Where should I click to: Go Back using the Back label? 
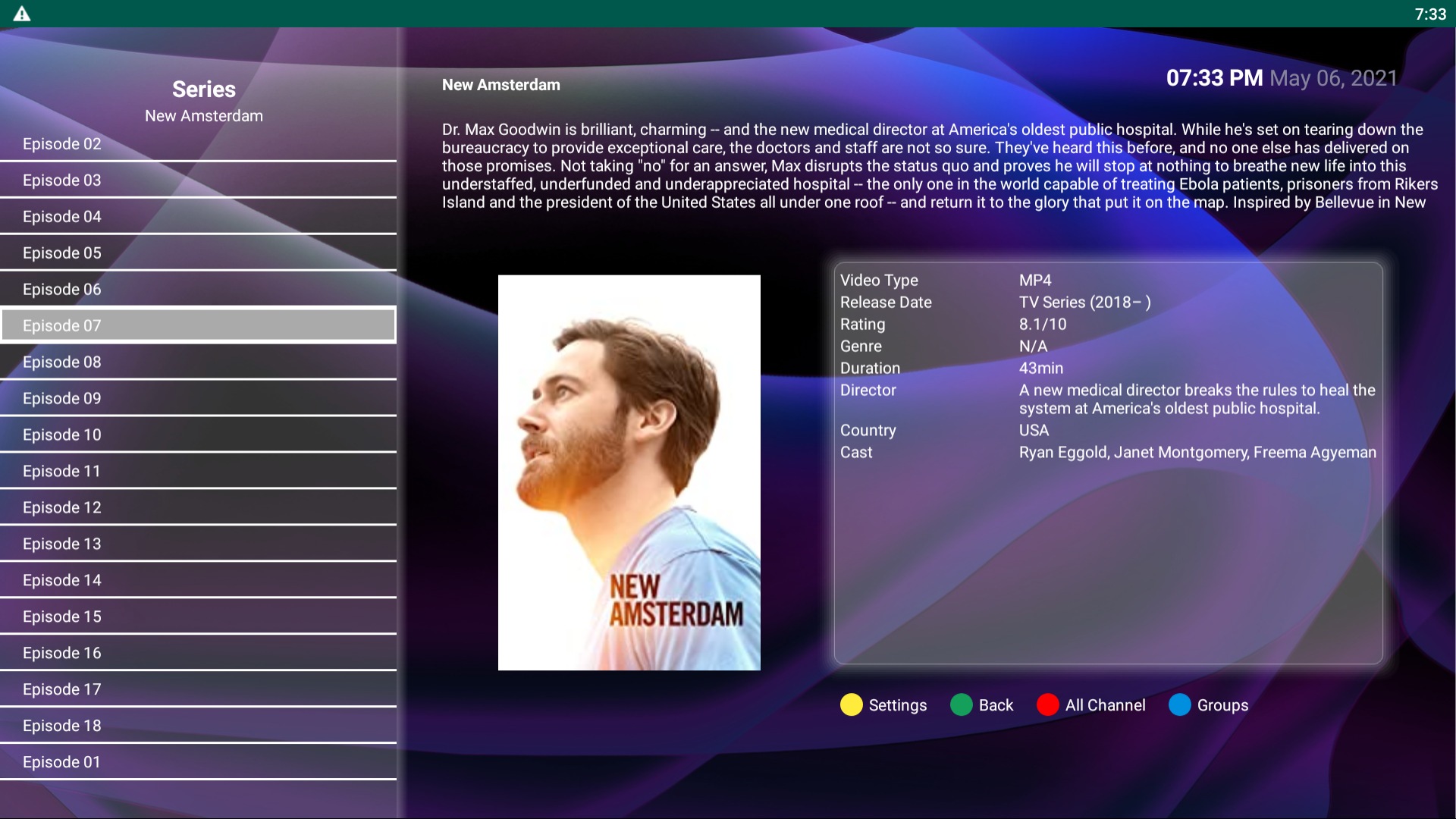coord(996,705)
